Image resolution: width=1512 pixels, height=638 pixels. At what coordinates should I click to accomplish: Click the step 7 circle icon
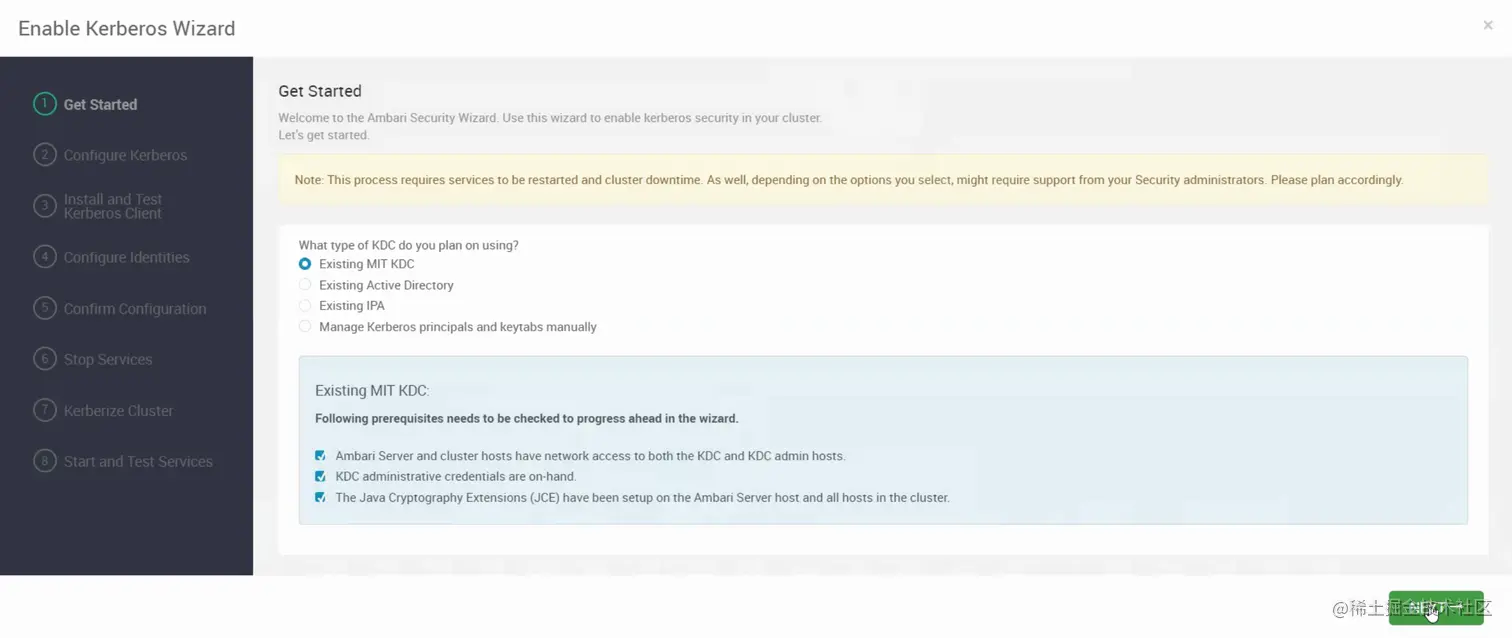coord(44,410)
